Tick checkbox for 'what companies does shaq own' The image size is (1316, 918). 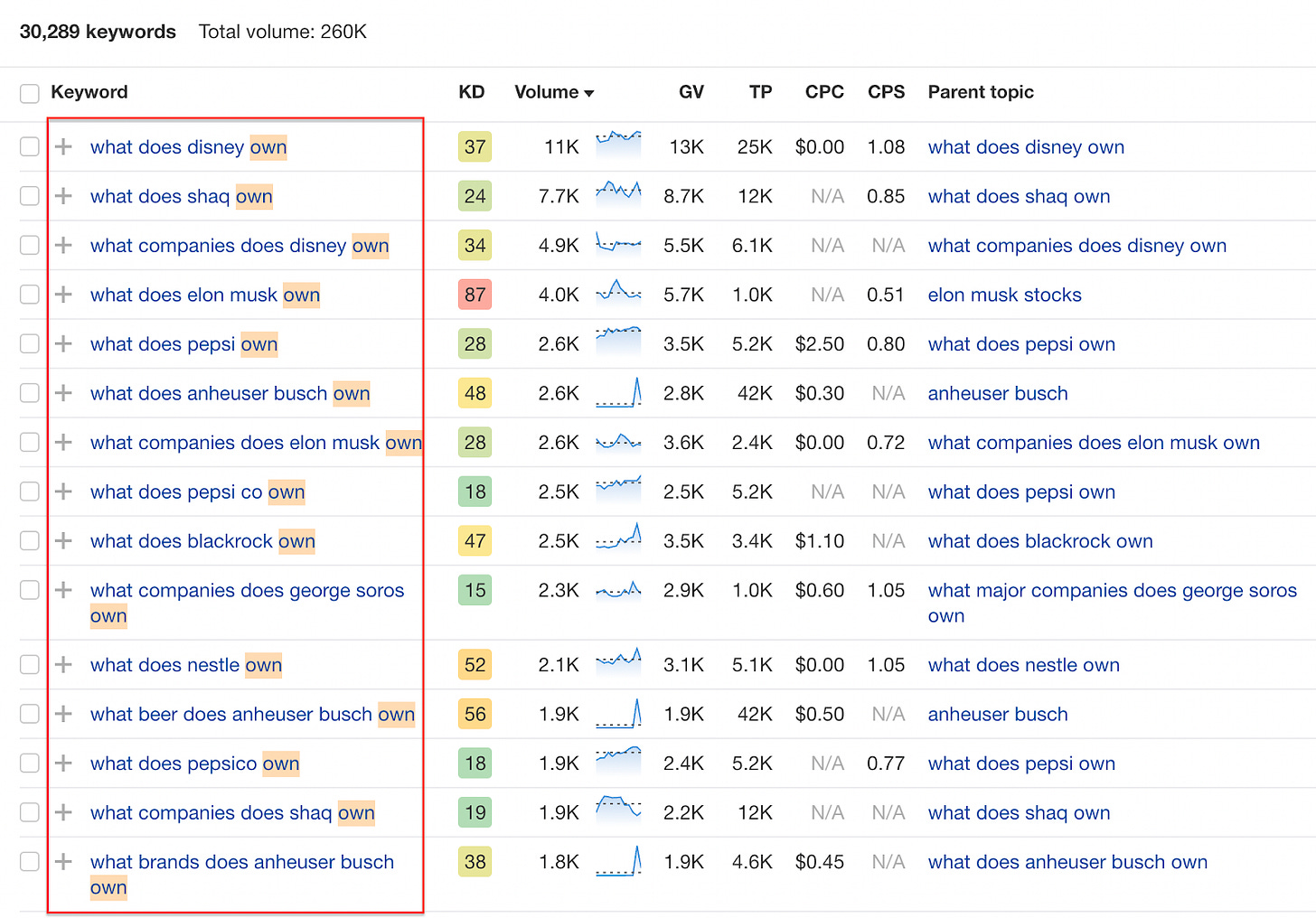point(30,812)
